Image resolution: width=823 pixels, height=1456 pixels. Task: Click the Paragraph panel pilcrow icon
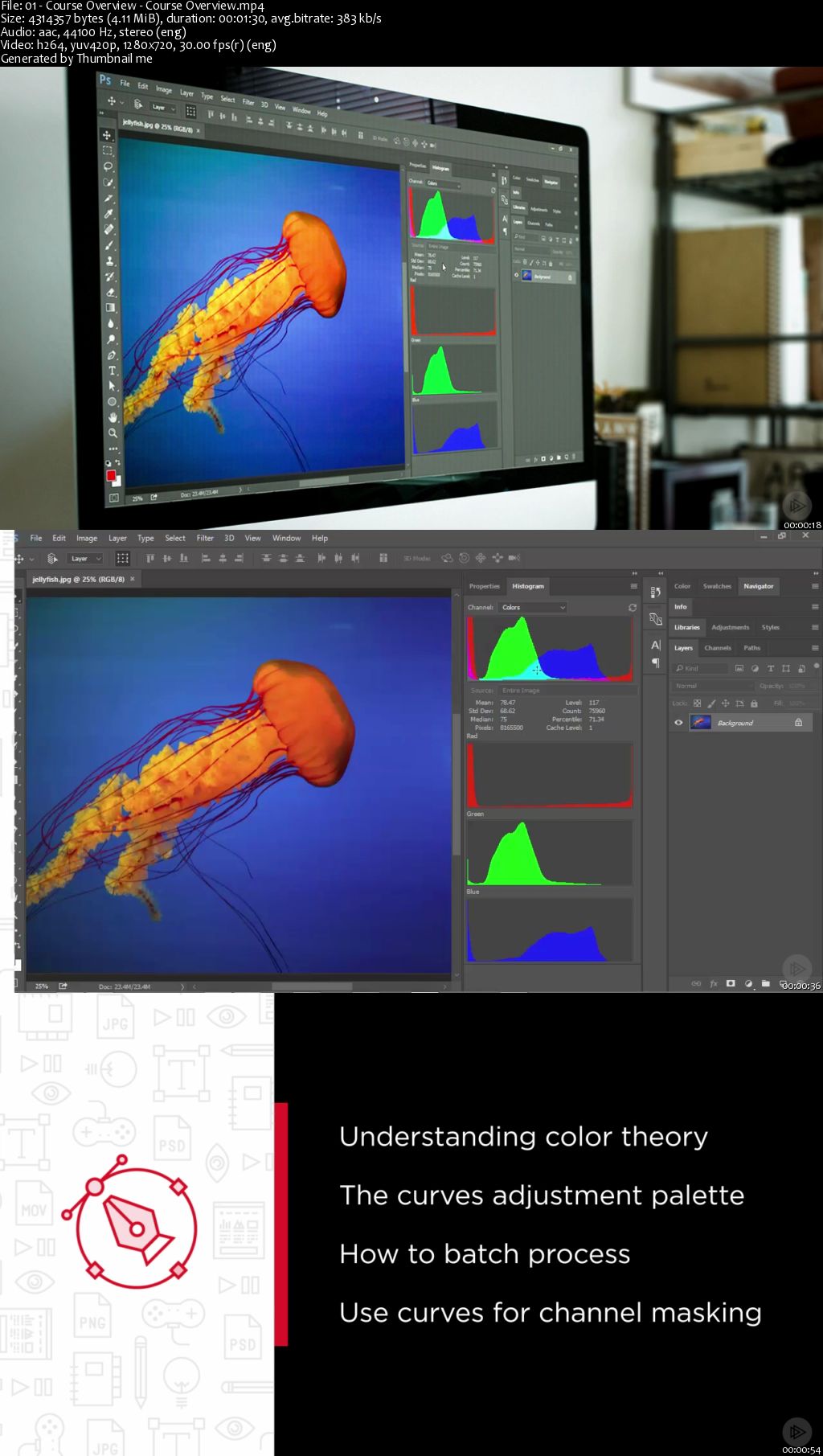tap(656, 663)
